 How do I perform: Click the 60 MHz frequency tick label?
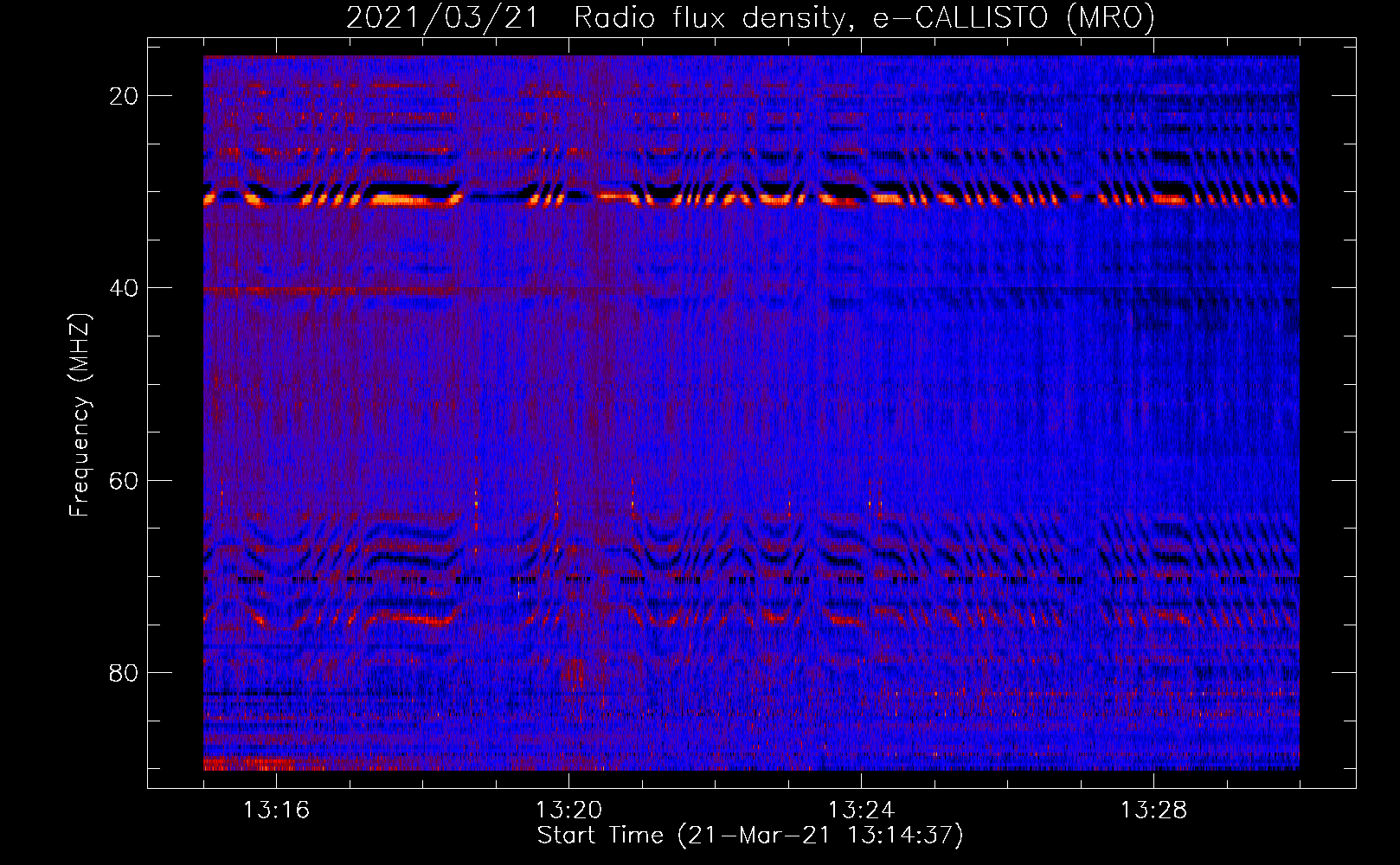click(124, 480)
